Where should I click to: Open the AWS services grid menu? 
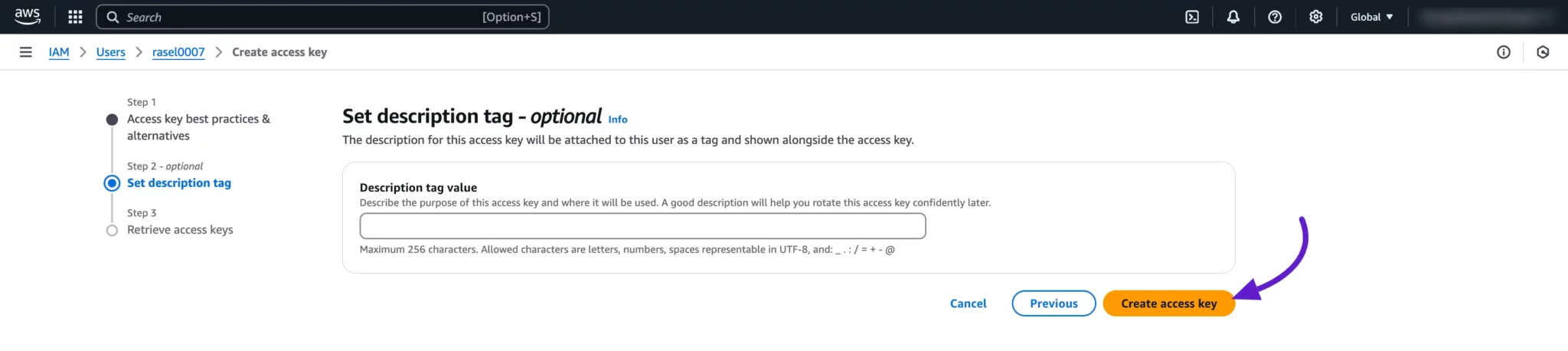coord(75,17)
